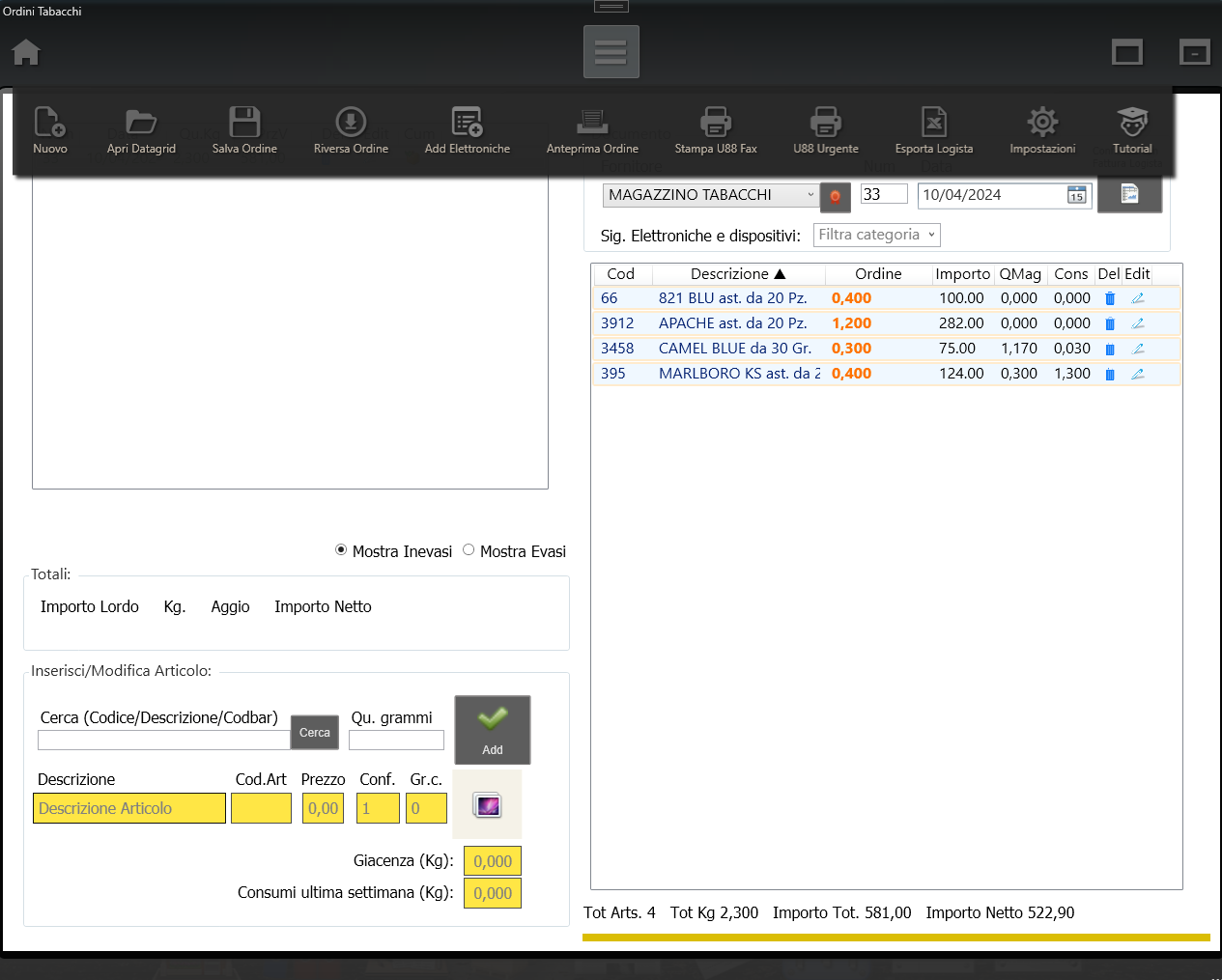1222x980 pixels.
Task: Select Mostra Evasi radio button
Action: (x=469, y=550)
